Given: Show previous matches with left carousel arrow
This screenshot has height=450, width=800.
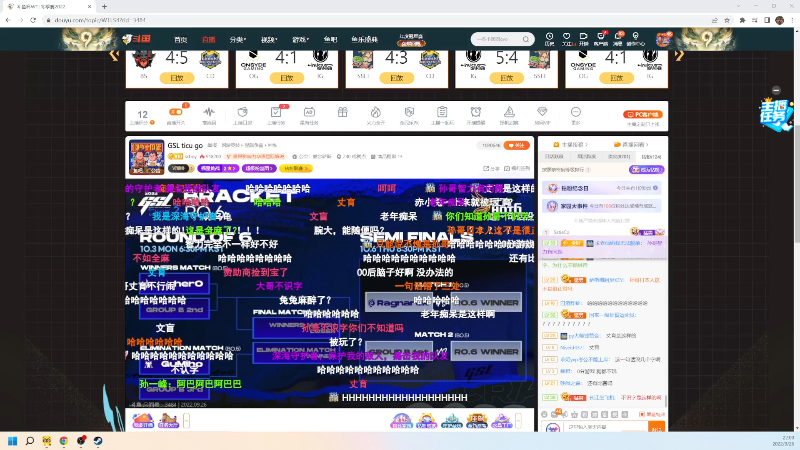Looking at the screenshot, I should pos(114,55).
